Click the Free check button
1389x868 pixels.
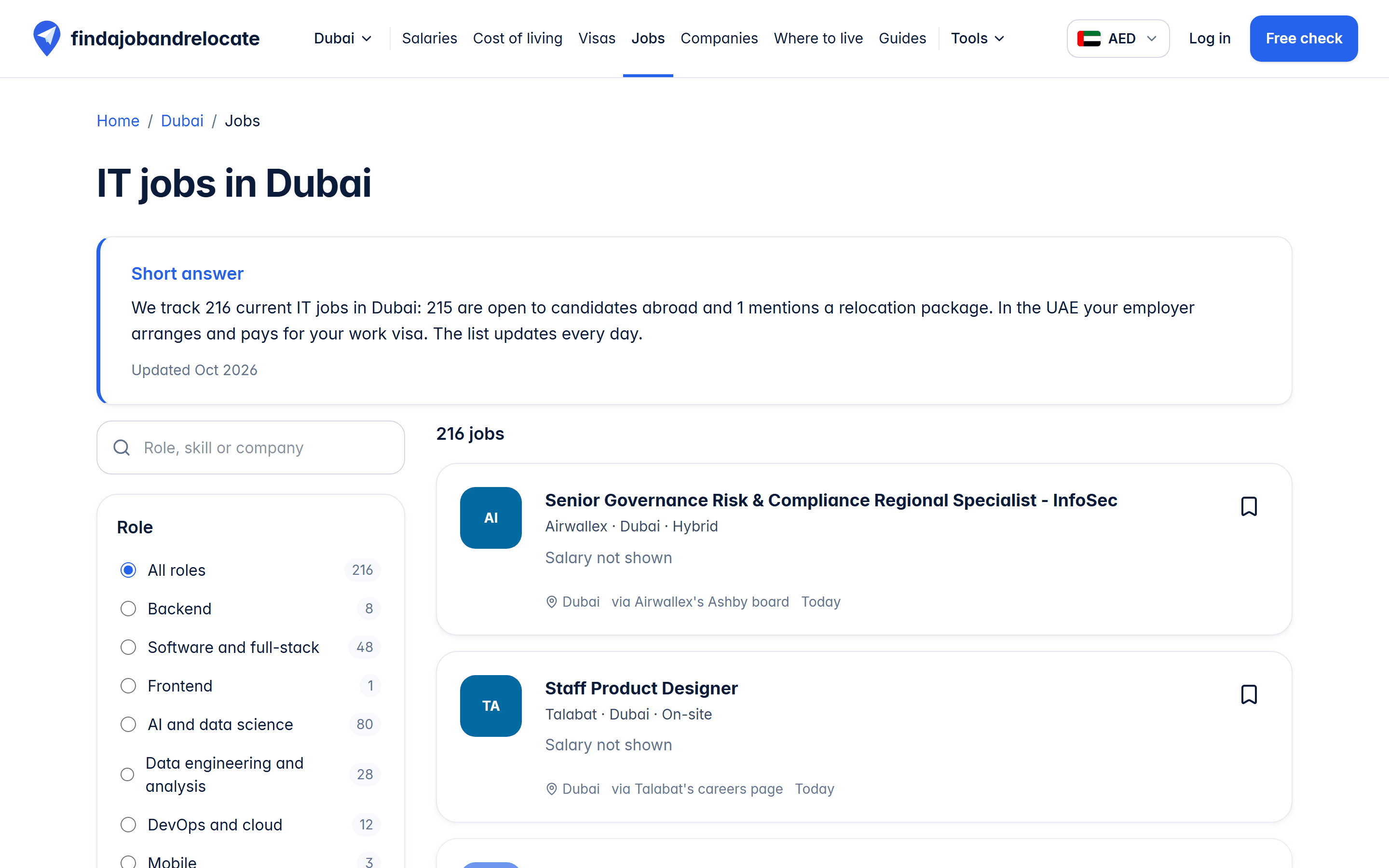pos(1304,39)
